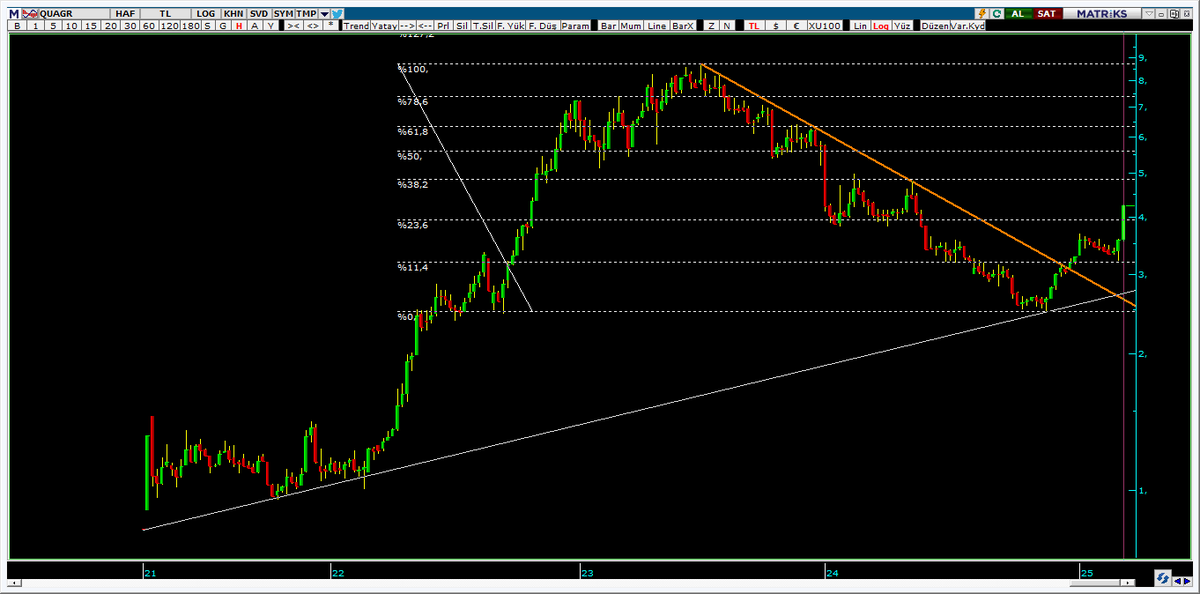Switch to Line chart type

coord(657,26)
